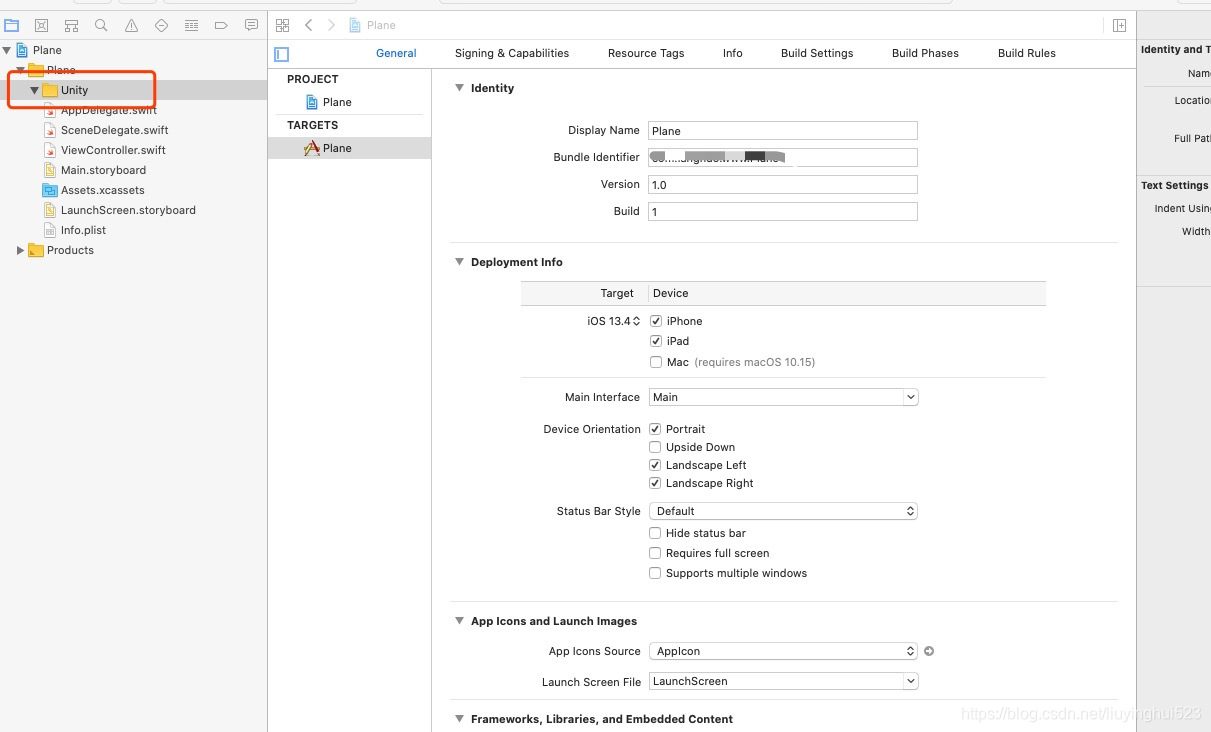Switch to the Resource Tags tab

(646, 53)
